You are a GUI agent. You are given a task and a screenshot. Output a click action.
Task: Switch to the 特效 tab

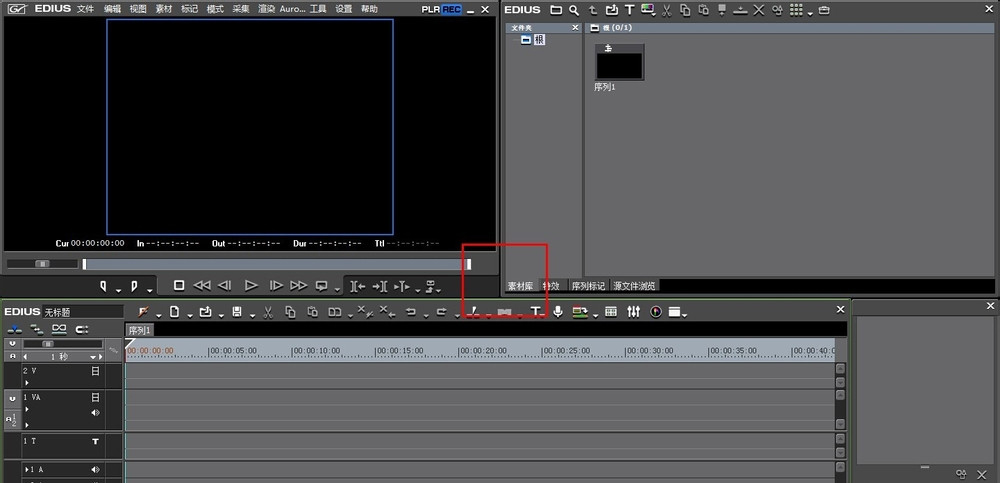551,286
